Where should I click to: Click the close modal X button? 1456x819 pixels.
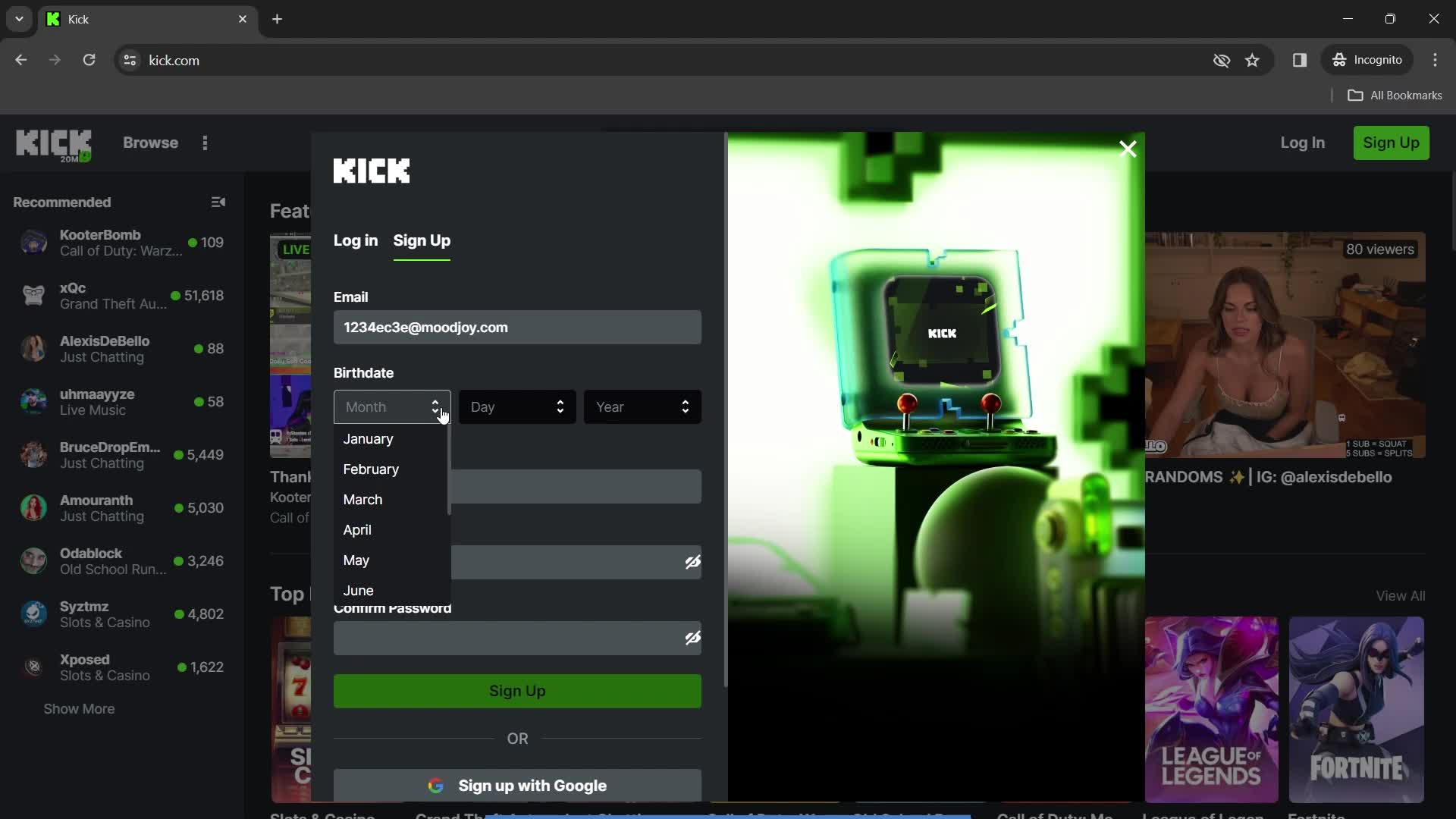pyautogui.click(x=1128, y=148)
